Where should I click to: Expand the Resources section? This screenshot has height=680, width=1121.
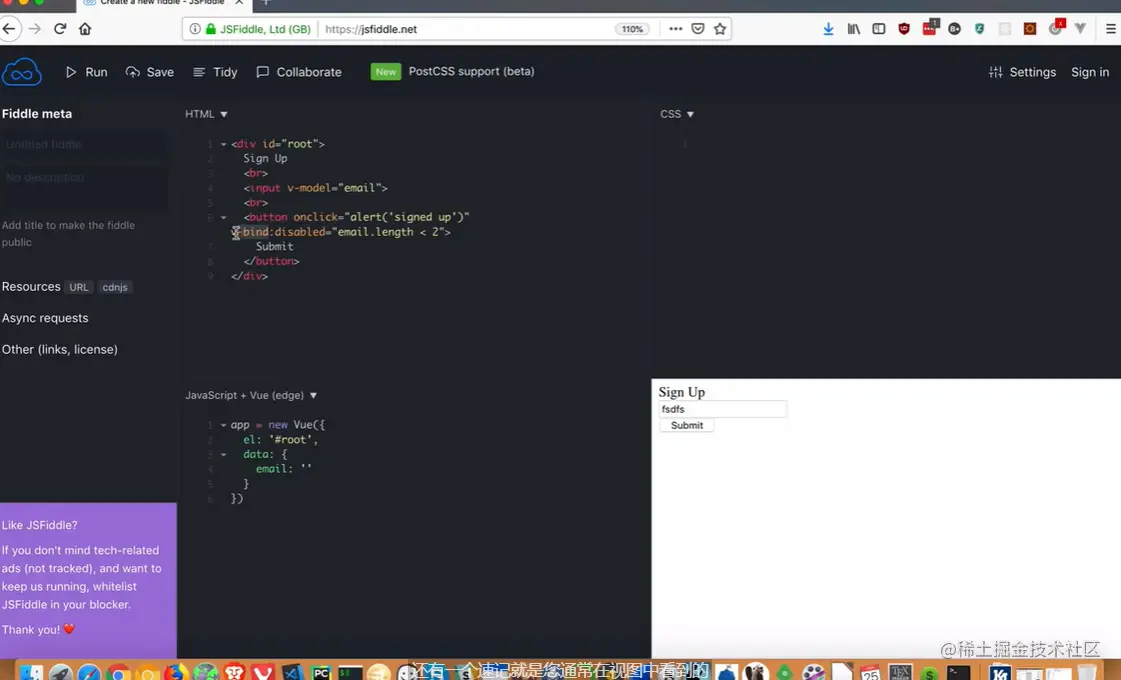click(31, 287)
